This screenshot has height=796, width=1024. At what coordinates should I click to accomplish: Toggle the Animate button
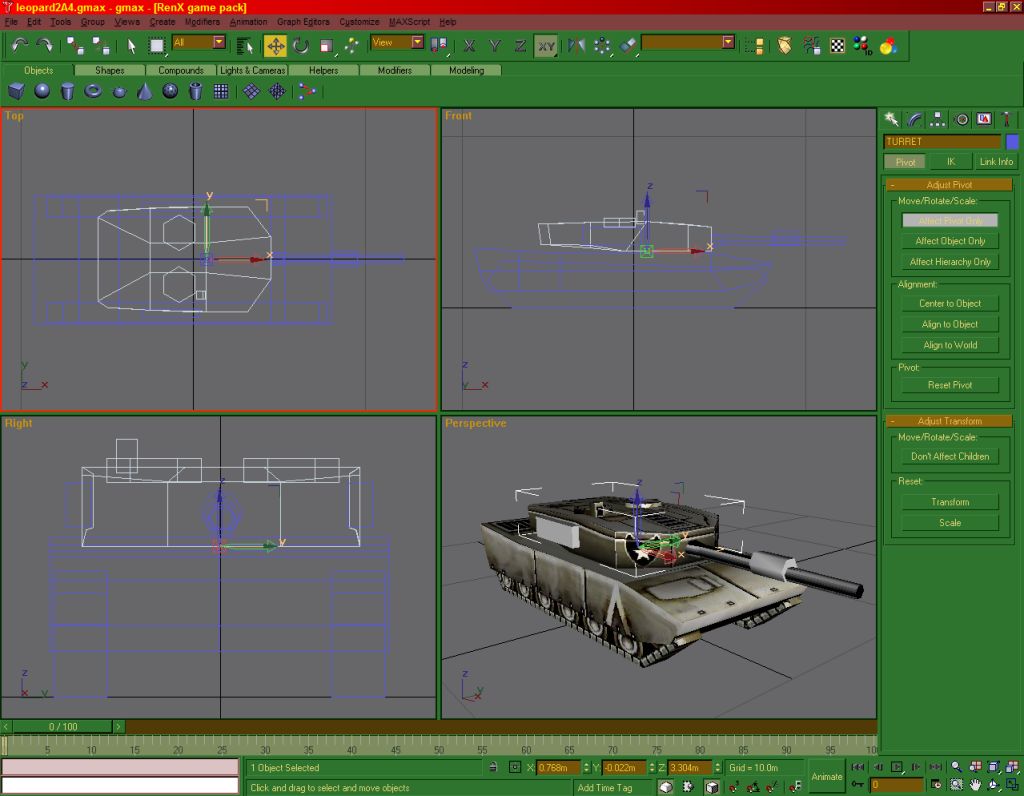(x=826, y=776)
